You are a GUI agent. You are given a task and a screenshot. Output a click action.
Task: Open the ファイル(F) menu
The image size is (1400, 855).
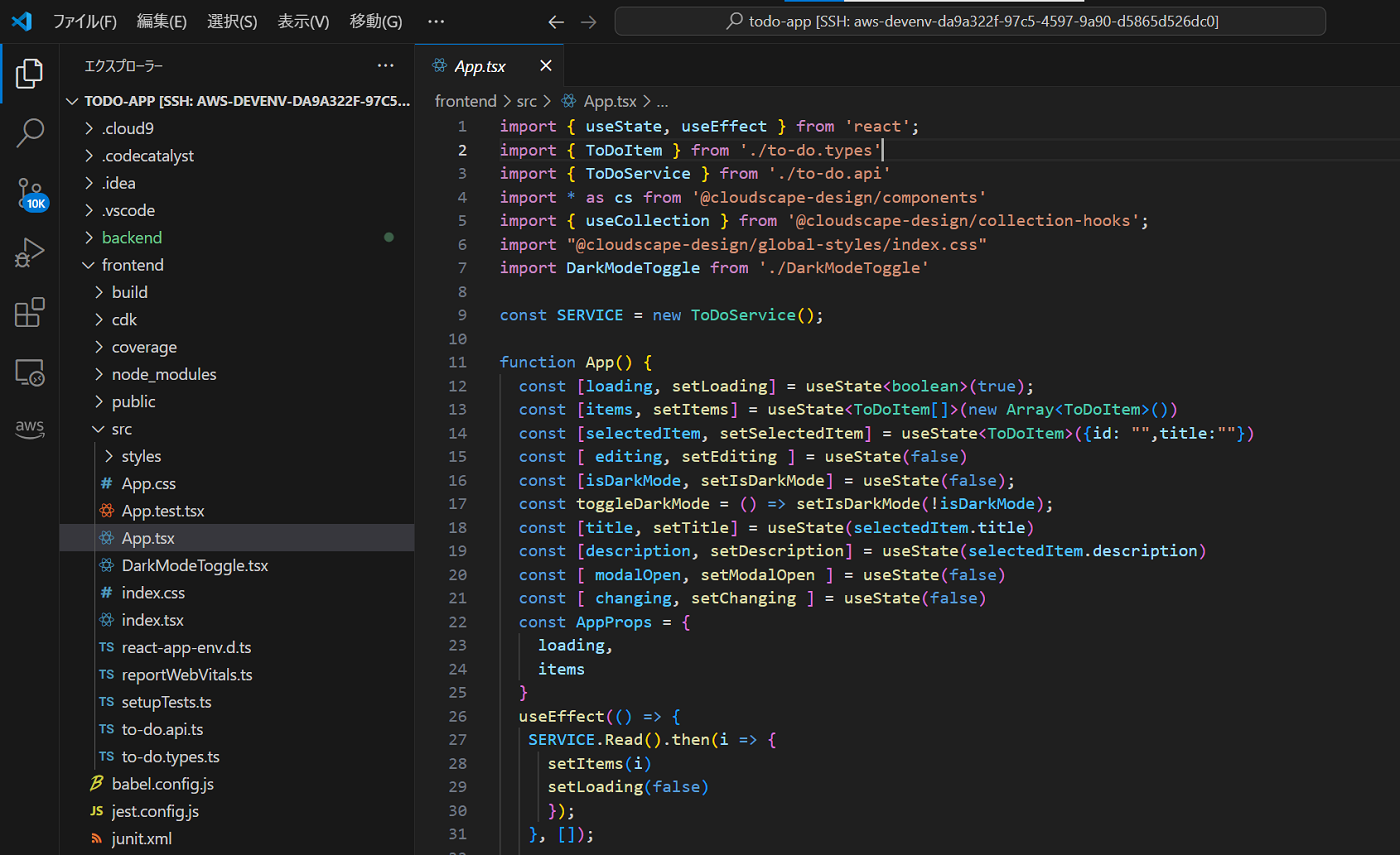(84, 21)
